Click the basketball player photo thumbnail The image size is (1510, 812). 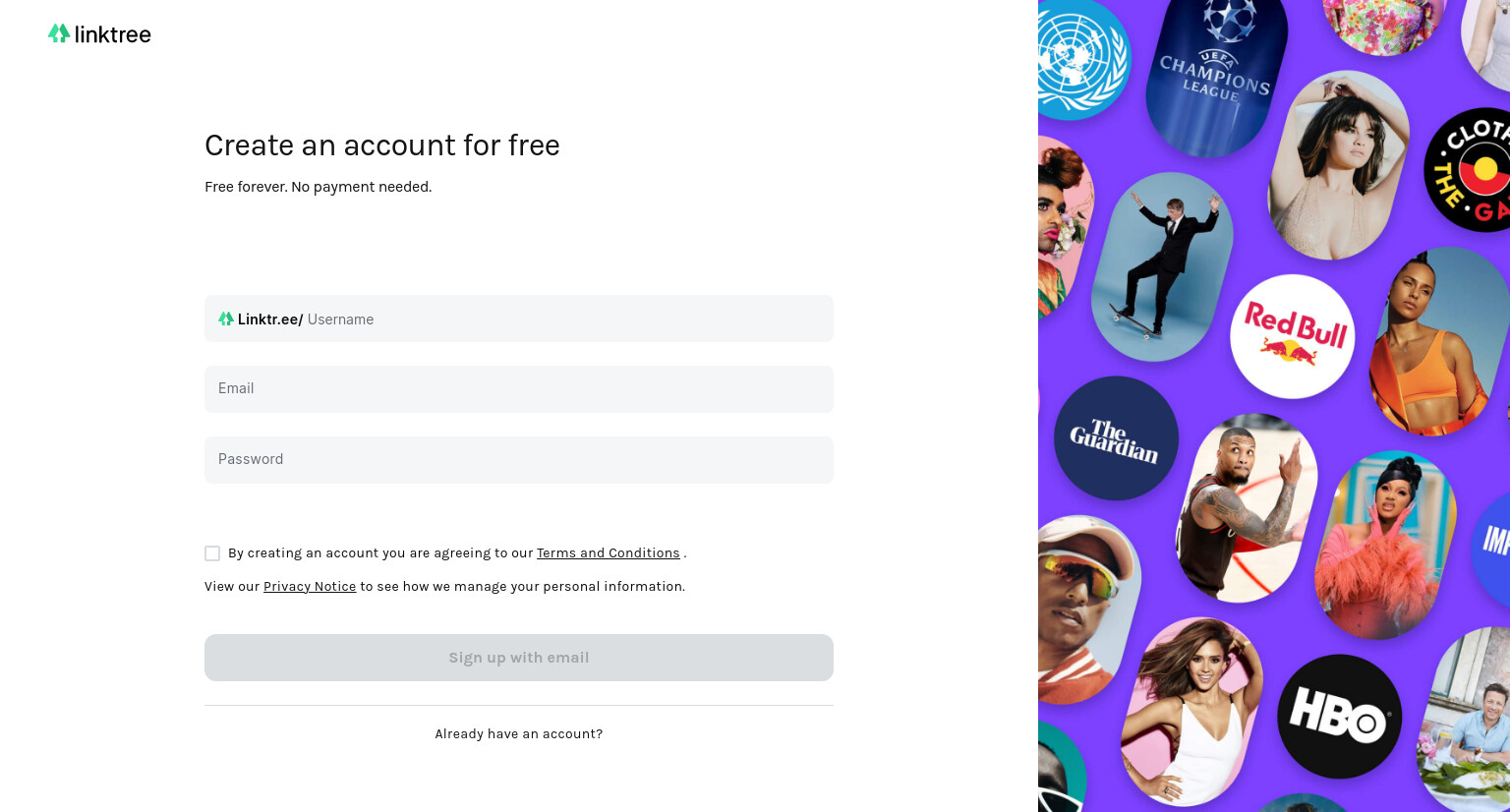[1248, 508]
